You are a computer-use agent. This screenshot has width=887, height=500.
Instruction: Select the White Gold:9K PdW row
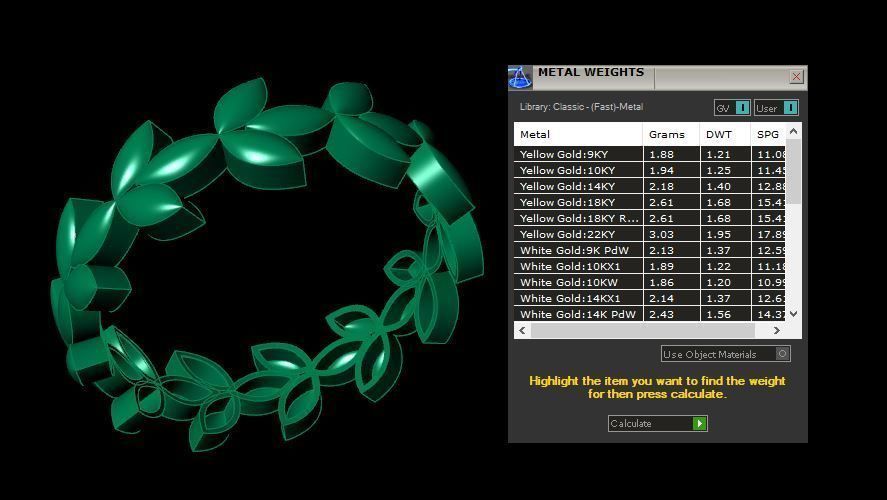tap(650, 250)
